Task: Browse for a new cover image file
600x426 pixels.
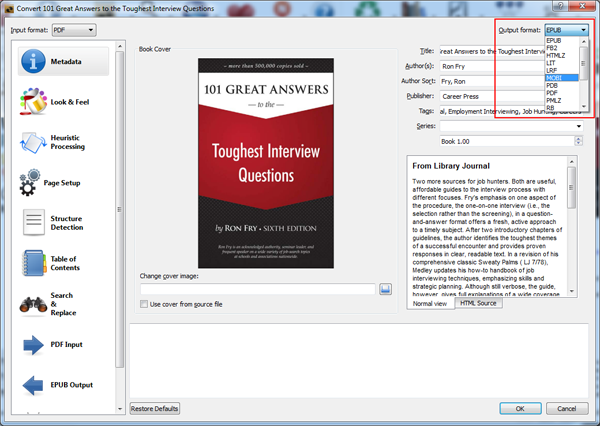Action: 385,289
